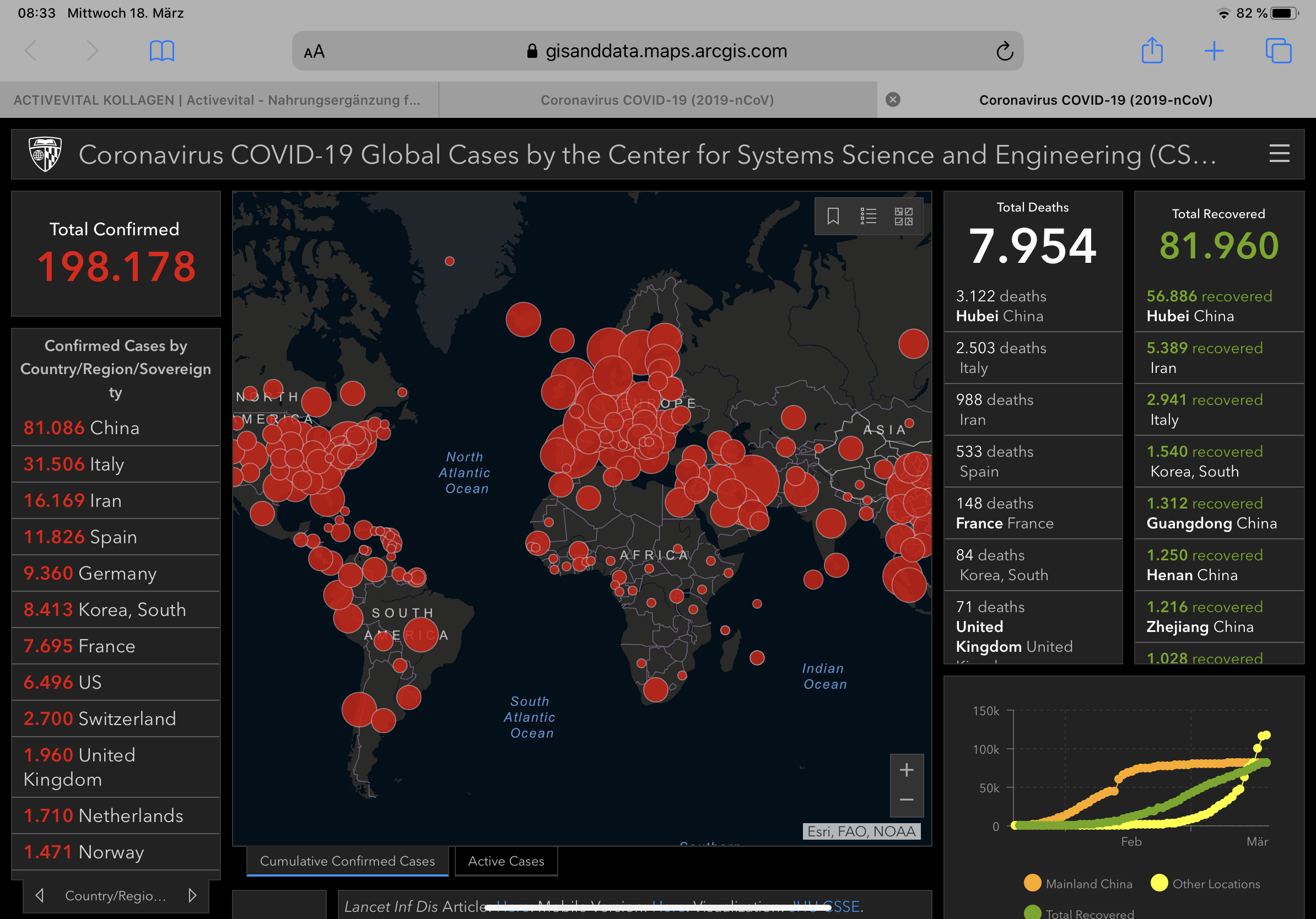Open the JHU CSSE link
The image size is (1316, 919).
click(x=824, y=906)
